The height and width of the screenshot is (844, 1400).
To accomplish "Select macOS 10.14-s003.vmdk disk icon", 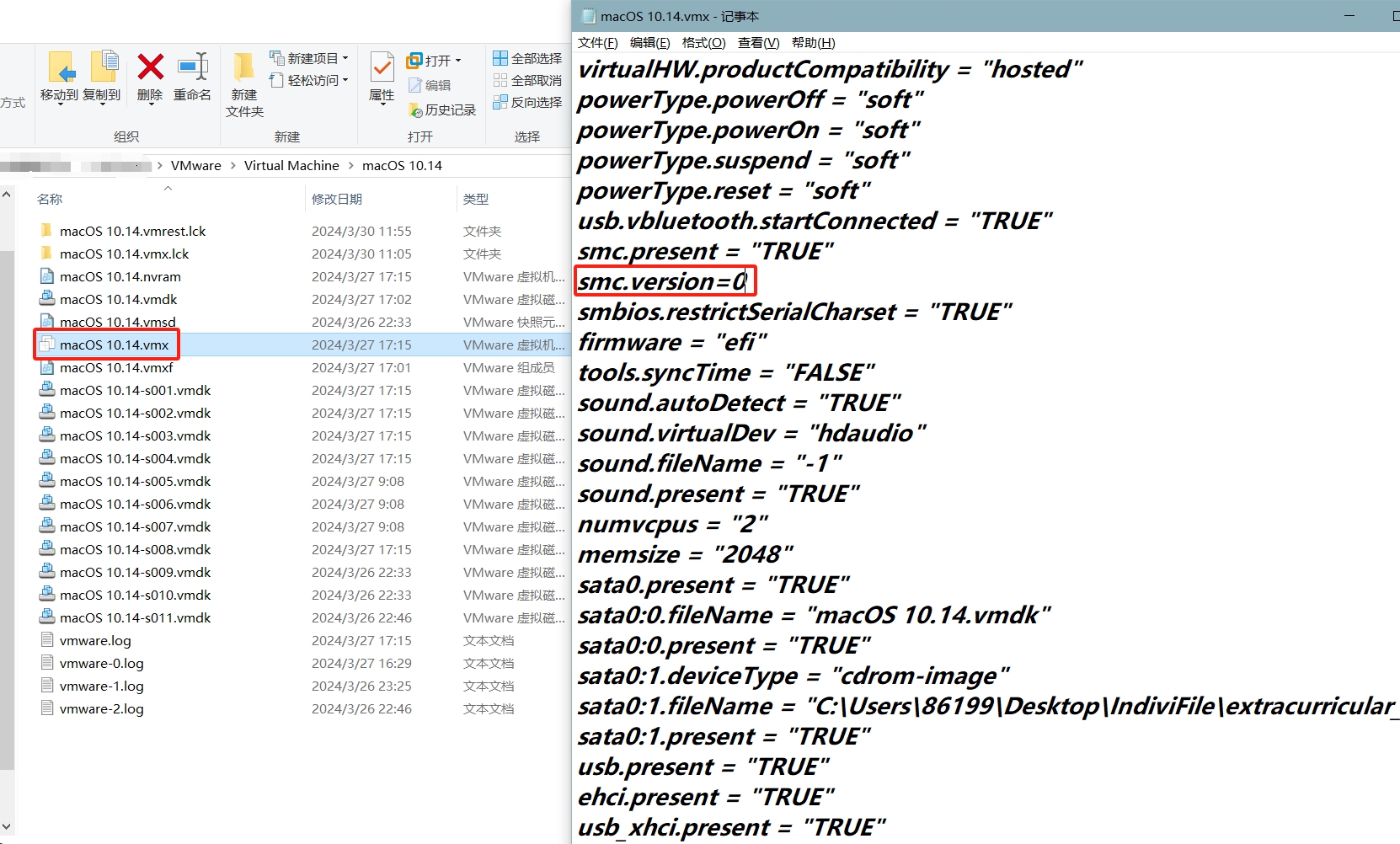I will click(x=47, y=435).
